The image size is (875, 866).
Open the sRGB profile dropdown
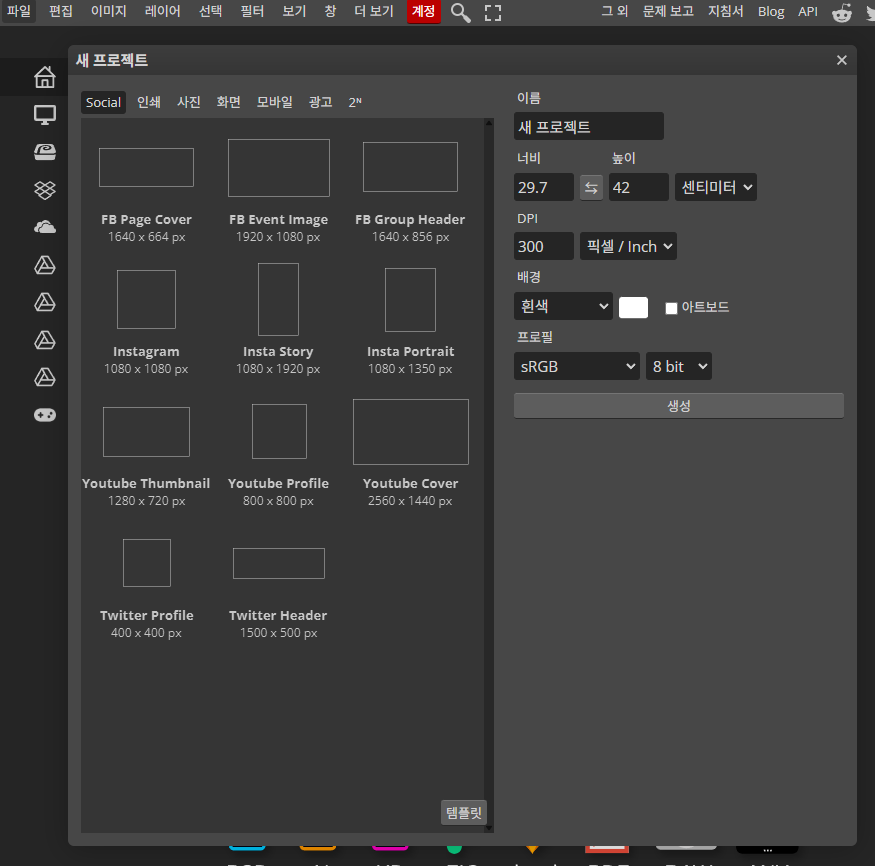tap(576, 366)
